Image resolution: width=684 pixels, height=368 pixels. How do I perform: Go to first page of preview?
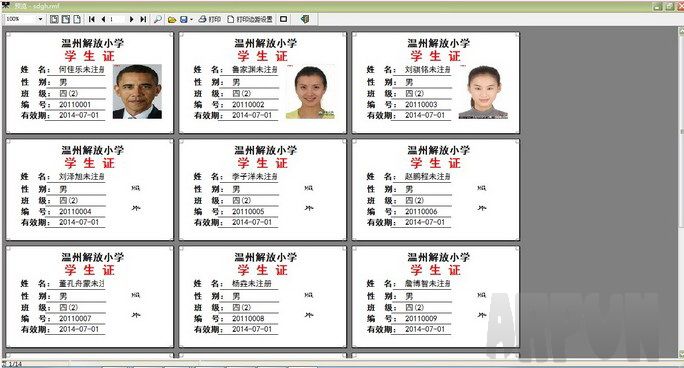[x=92, y=19]
